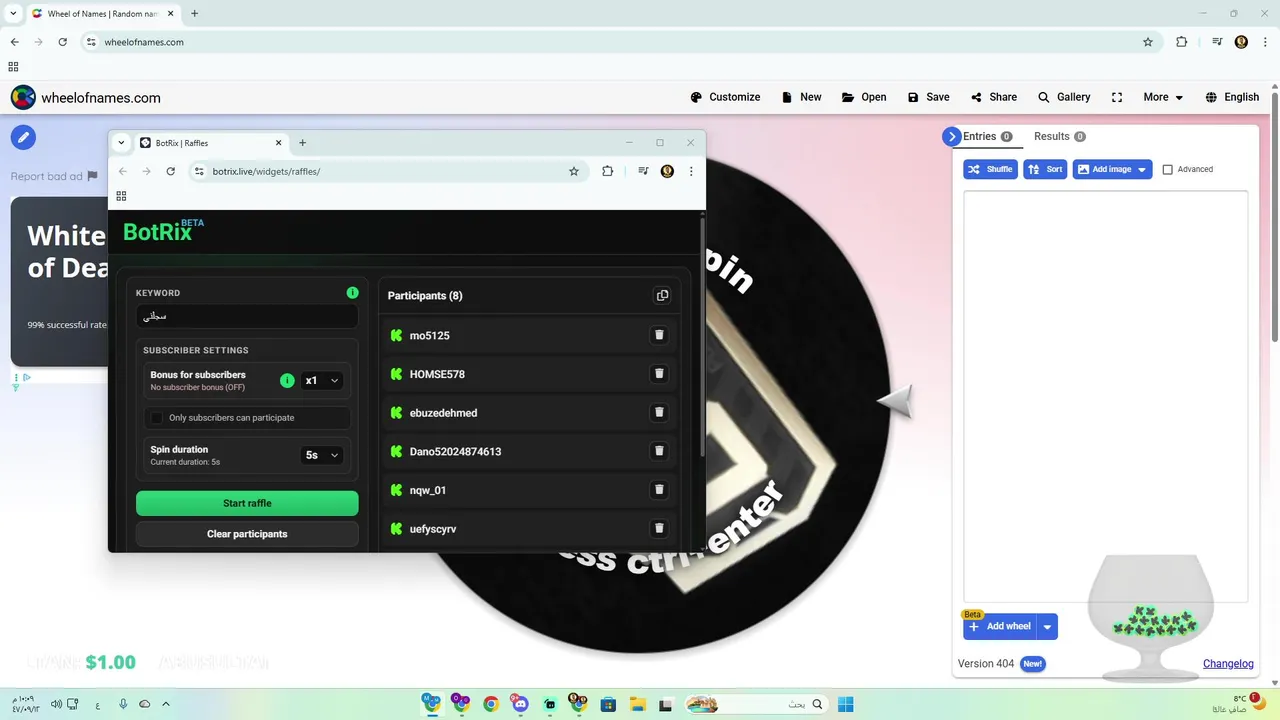Open the x1 subscriber bonus dropdown
This screenshot has width=1280, height=720.
click(x=322, y=381)
